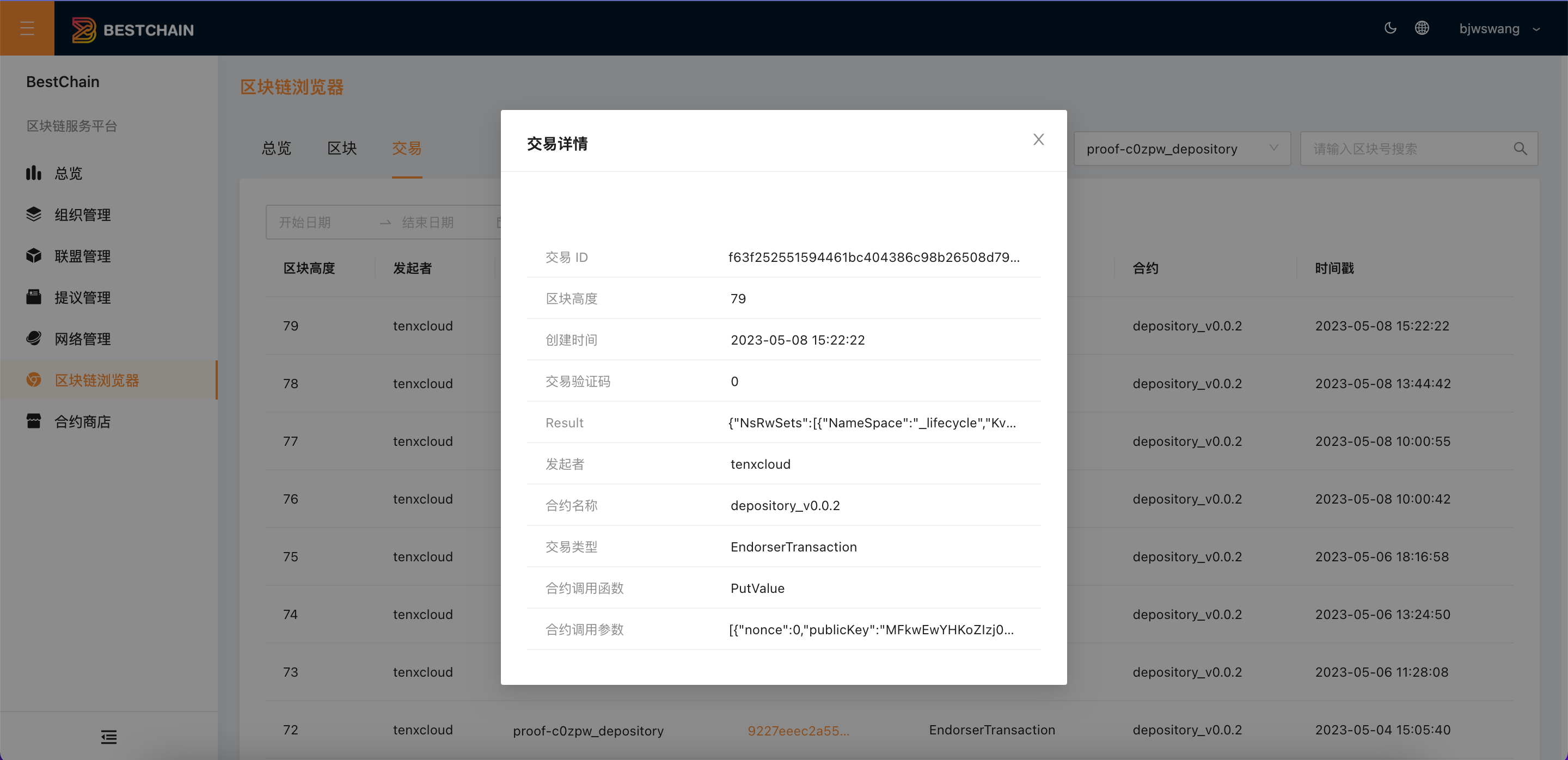The width and height of the screenshot is (1568, 760).
Task: Open the proof-c0zpw_depository channel dropdown
Action: (x=1181, y=149)
